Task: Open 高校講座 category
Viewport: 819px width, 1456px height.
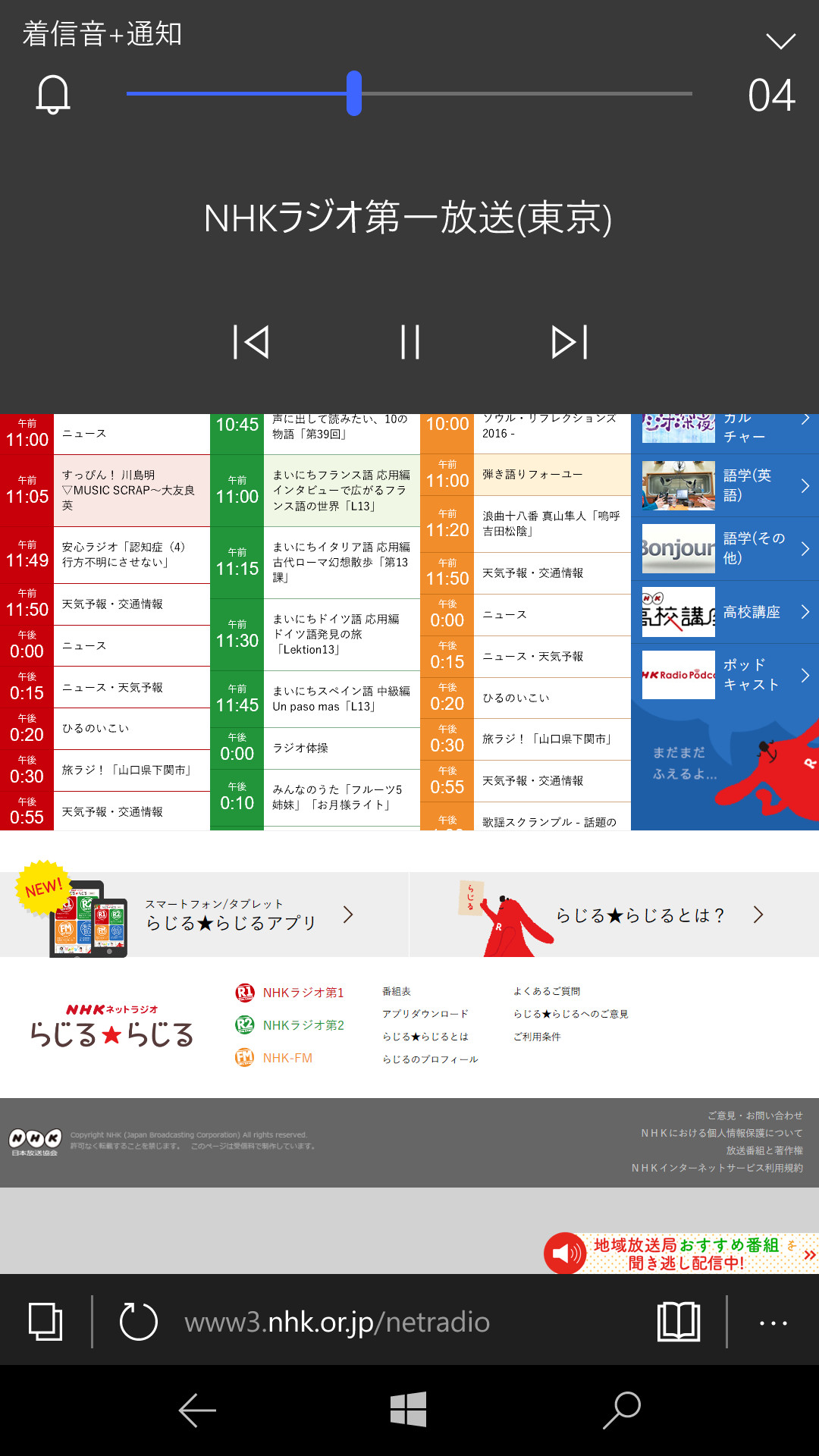Action: pyautogui.click(x=725, y=612)
